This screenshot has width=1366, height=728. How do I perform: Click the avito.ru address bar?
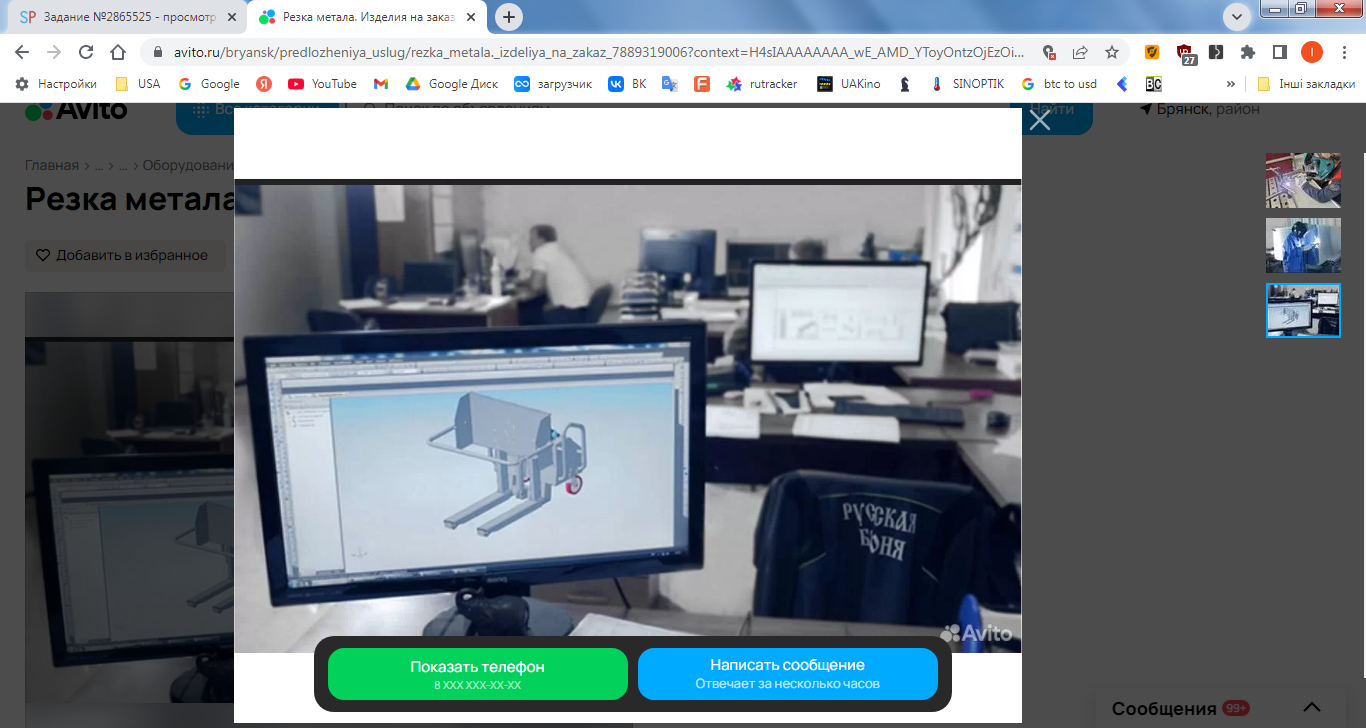pyautogui.click(x=597, y=52)
